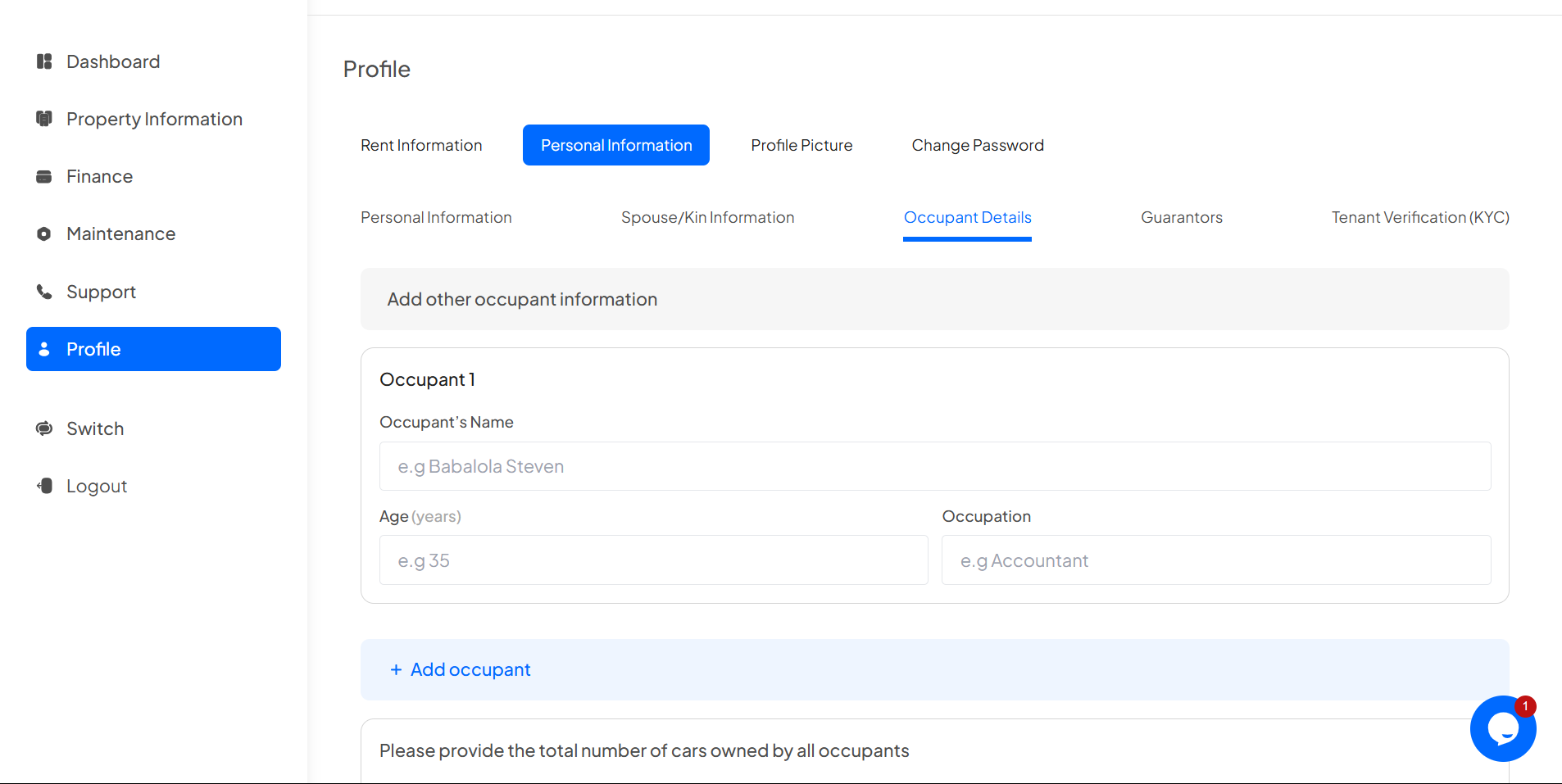The width and height of the screenshot is (1562, 784).
Task: Select the Spouse/Kin Information sub-tab
Action: click(707, 217)
